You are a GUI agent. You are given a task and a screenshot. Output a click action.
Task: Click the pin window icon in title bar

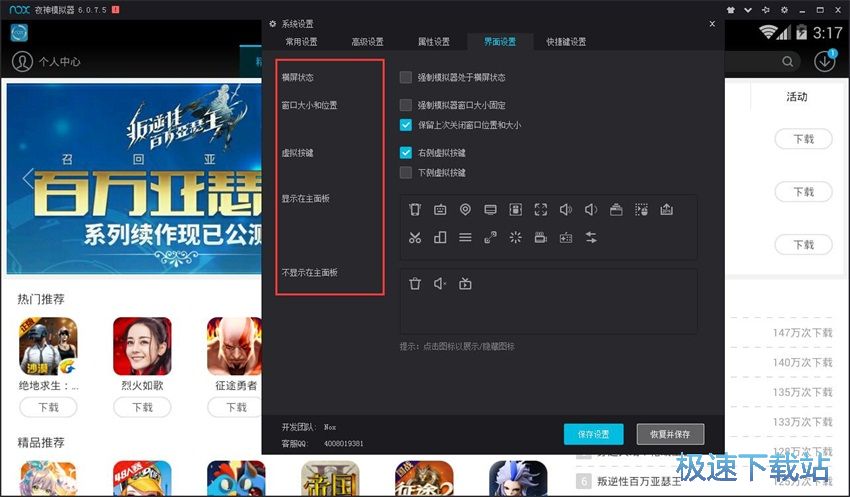coord(766,10)
